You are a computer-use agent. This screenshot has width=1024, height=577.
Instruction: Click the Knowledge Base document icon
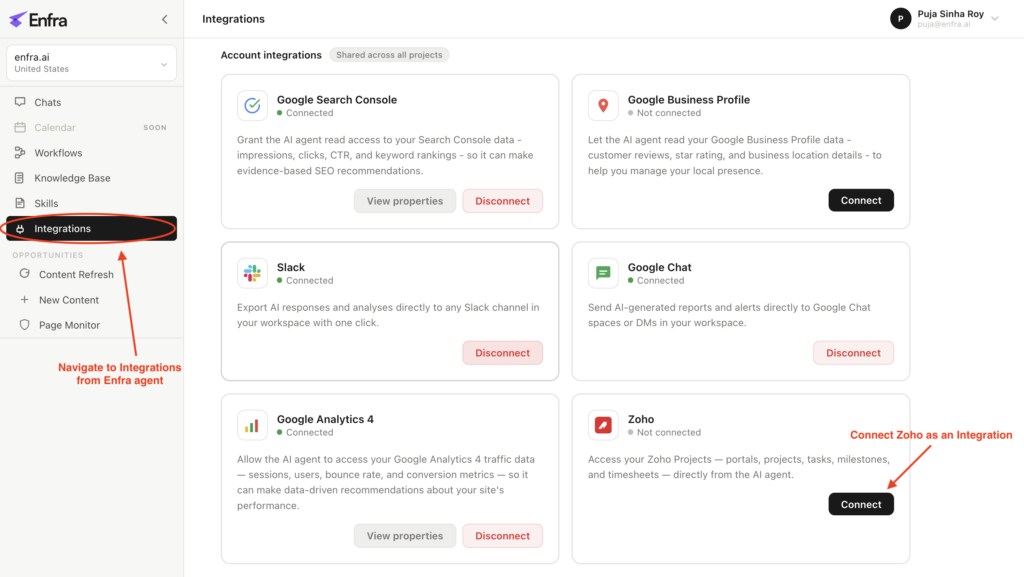(x=20, y=178)
